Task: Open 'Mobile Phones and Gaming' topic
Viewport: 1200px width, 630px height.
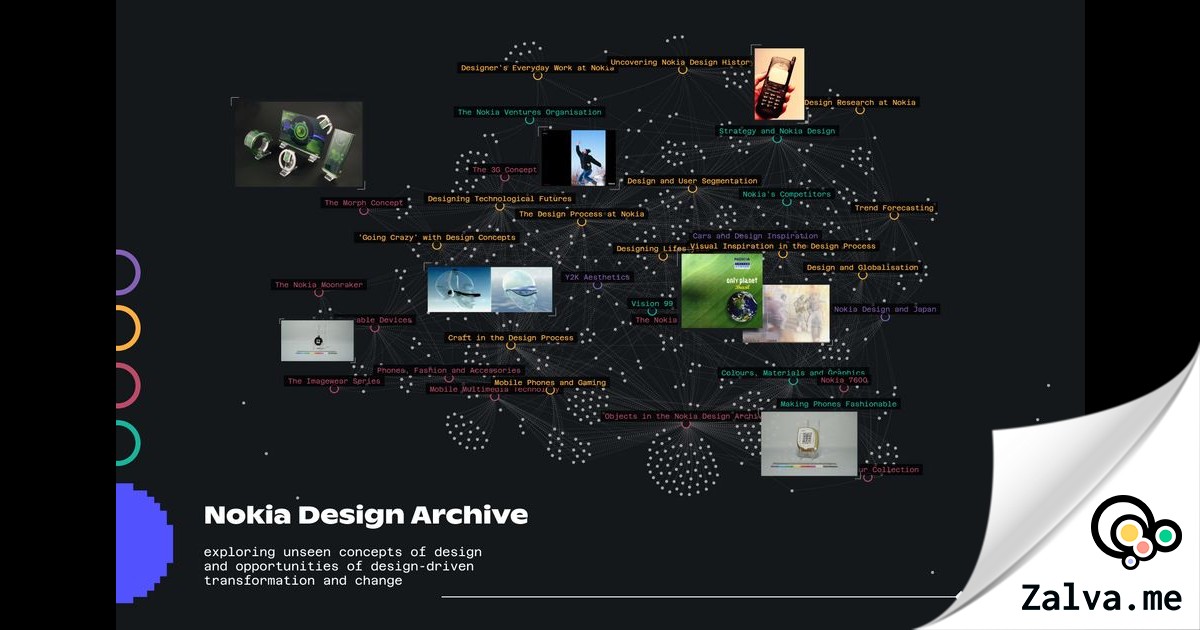Action: point(550,382)
